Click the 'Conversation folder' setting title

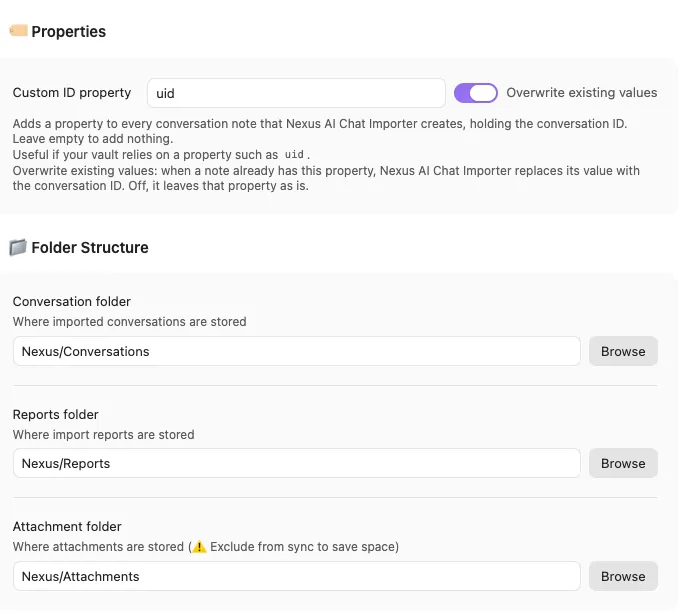[x=71, y=301]
